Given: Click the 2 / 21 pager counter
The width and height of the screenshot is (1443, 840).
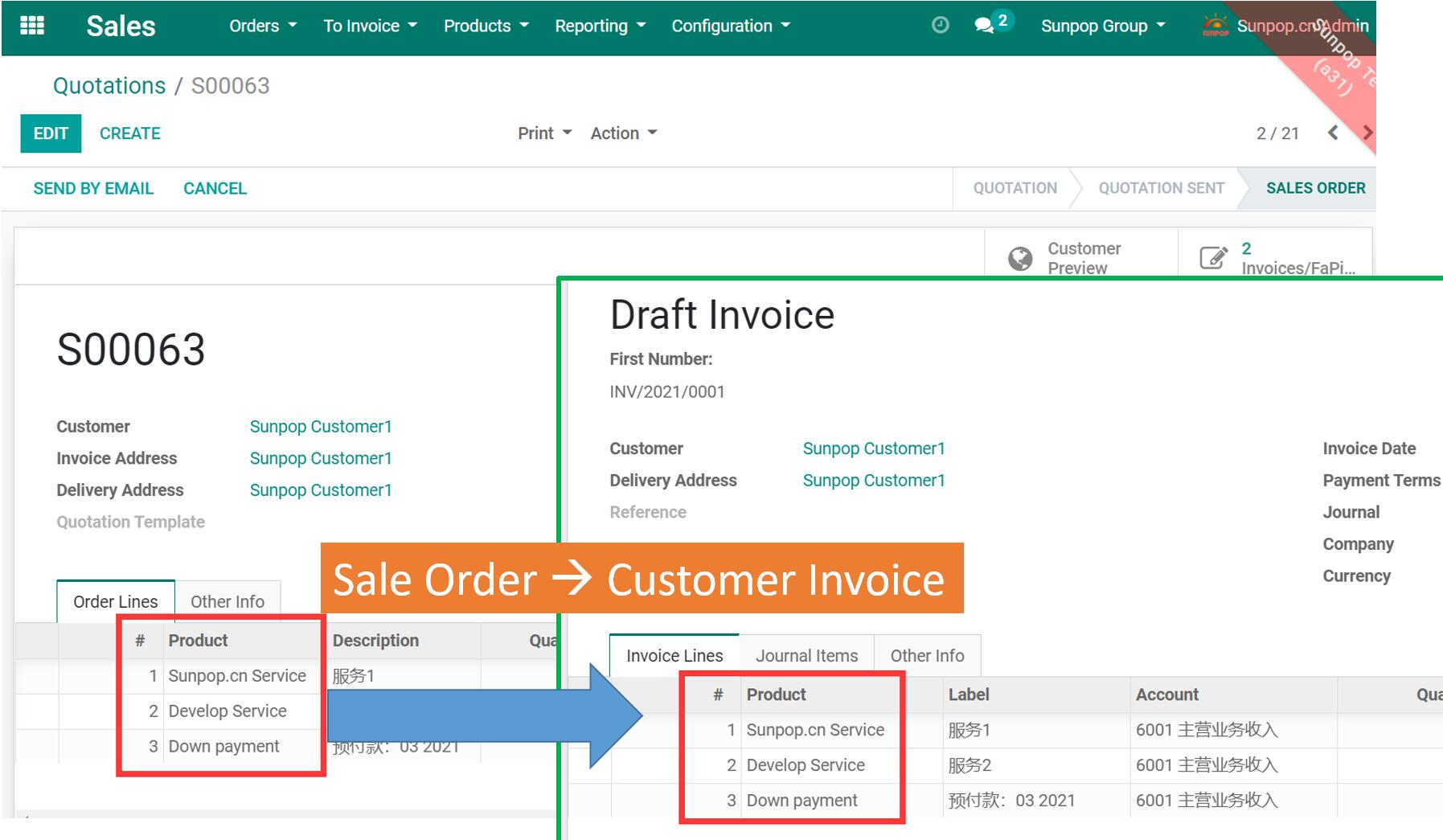Looking at the screenshot, I should pos(1277,133).
